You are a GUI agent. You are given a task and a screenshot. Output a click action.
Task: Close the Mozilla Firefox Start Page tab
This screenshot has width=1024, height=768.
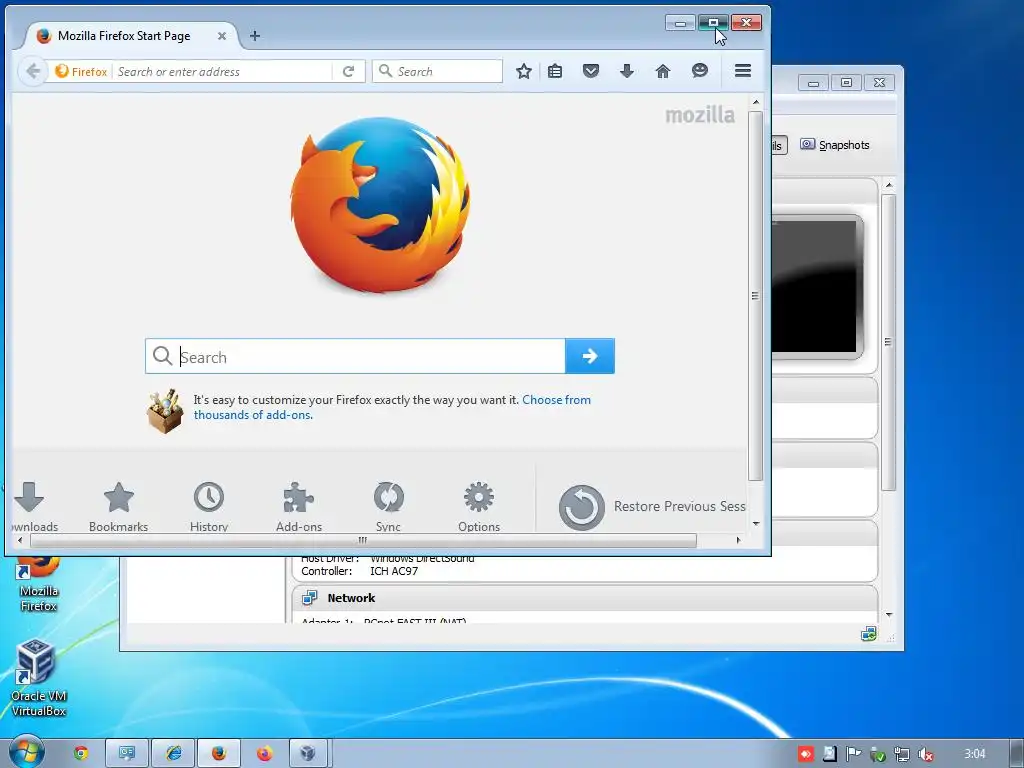pos(222,36)
